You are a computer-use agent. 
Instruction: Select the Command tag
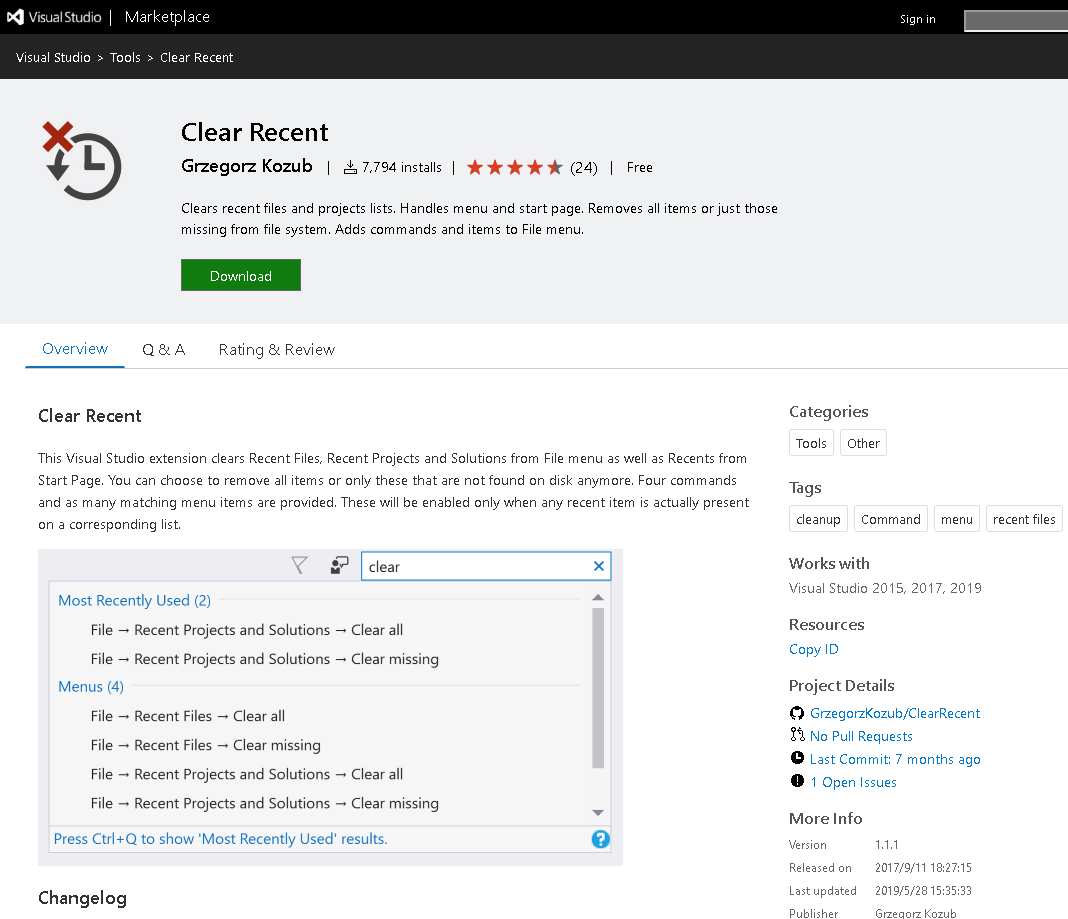[890, 519]
